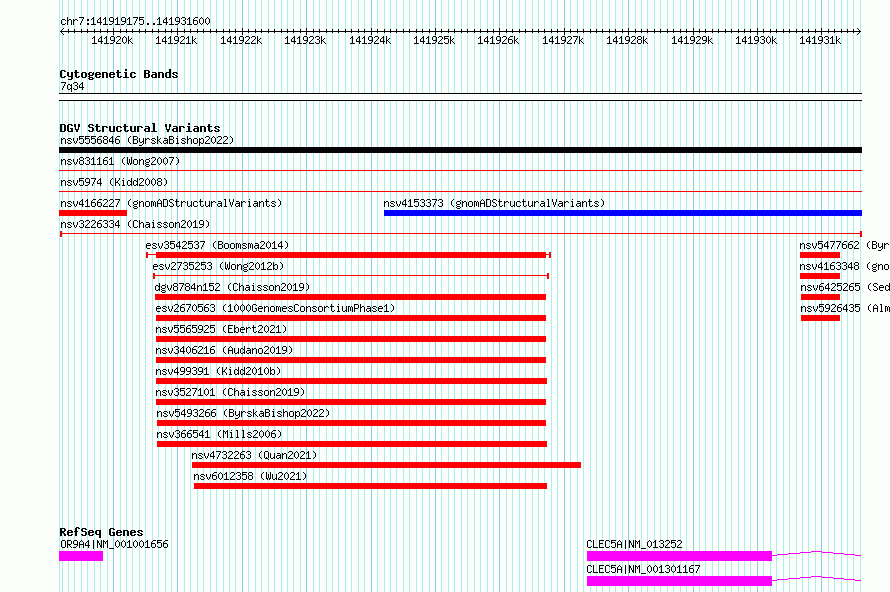Open the nsv6012358 (Wu2021) label
The width and height of the screenshot is (890, 592).
250,476
